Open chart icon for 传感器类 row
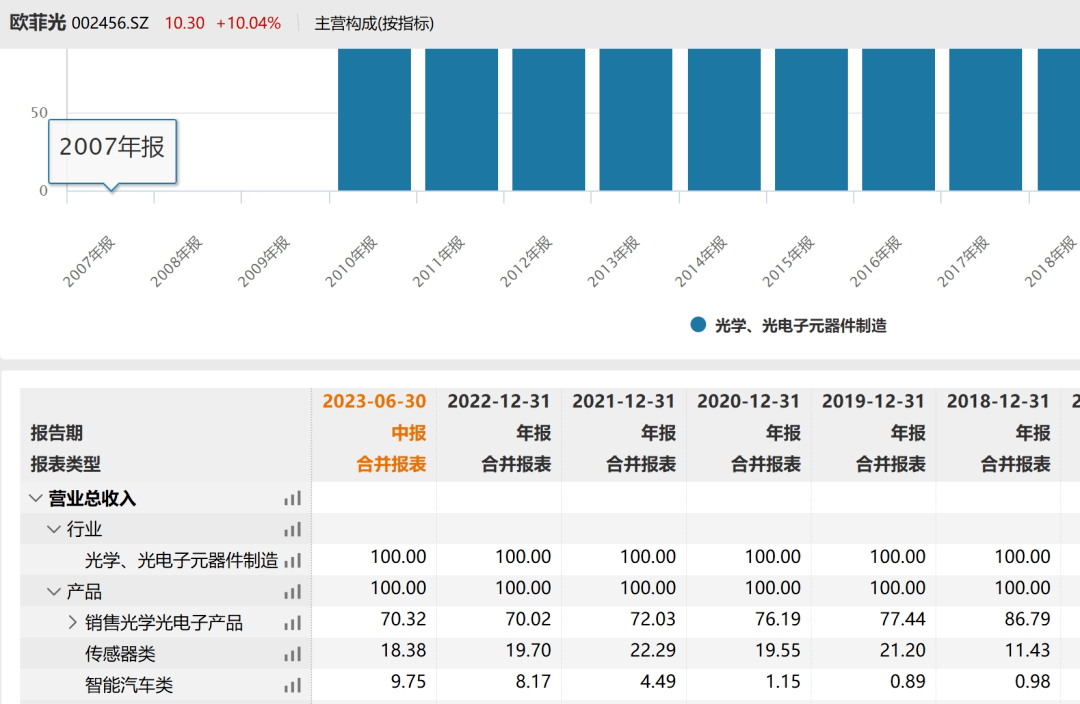Screen dimensions: 1080x704 (x=292, y=654)
